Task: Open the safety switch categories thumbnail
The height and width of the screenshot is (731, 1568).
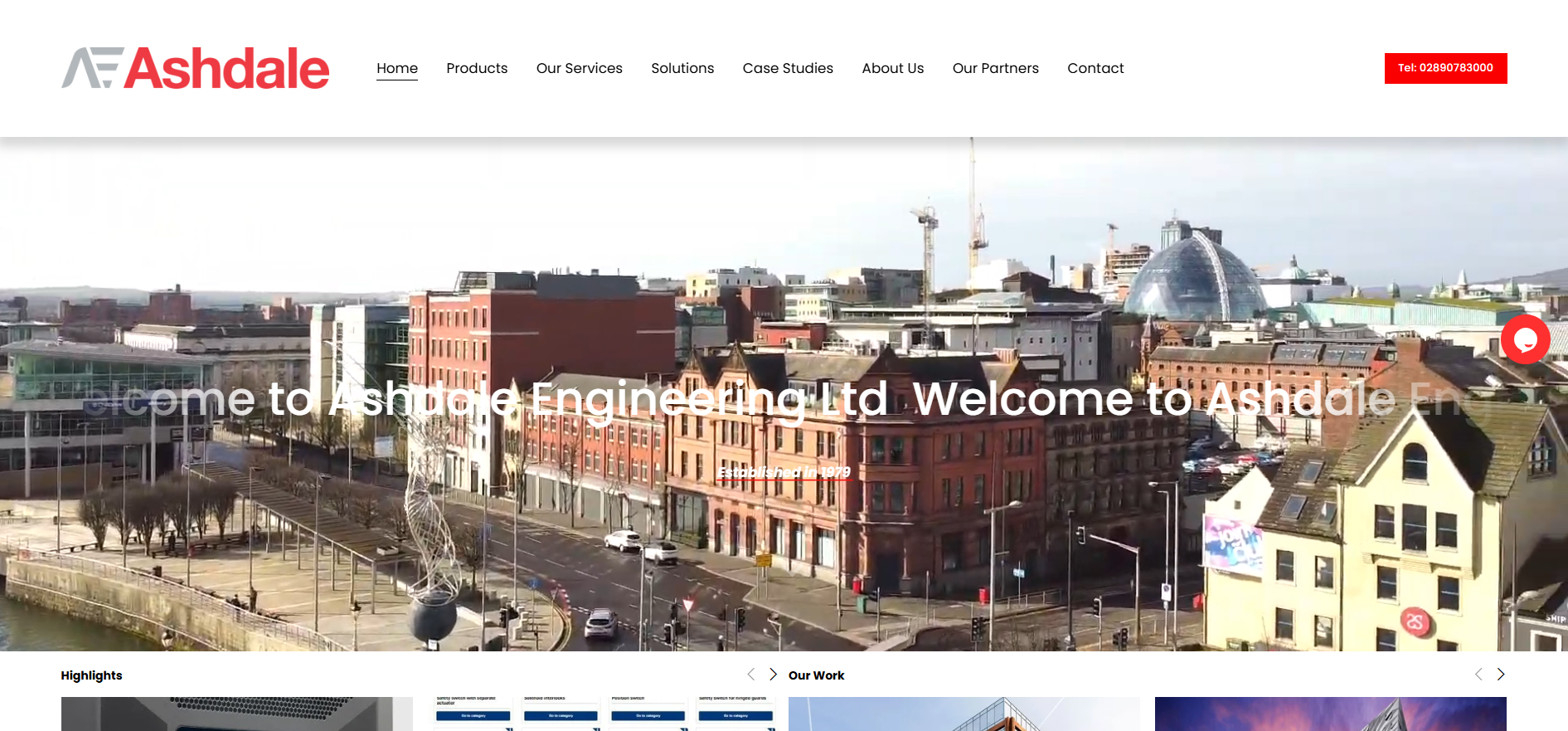Action: [x=604, y=714]
